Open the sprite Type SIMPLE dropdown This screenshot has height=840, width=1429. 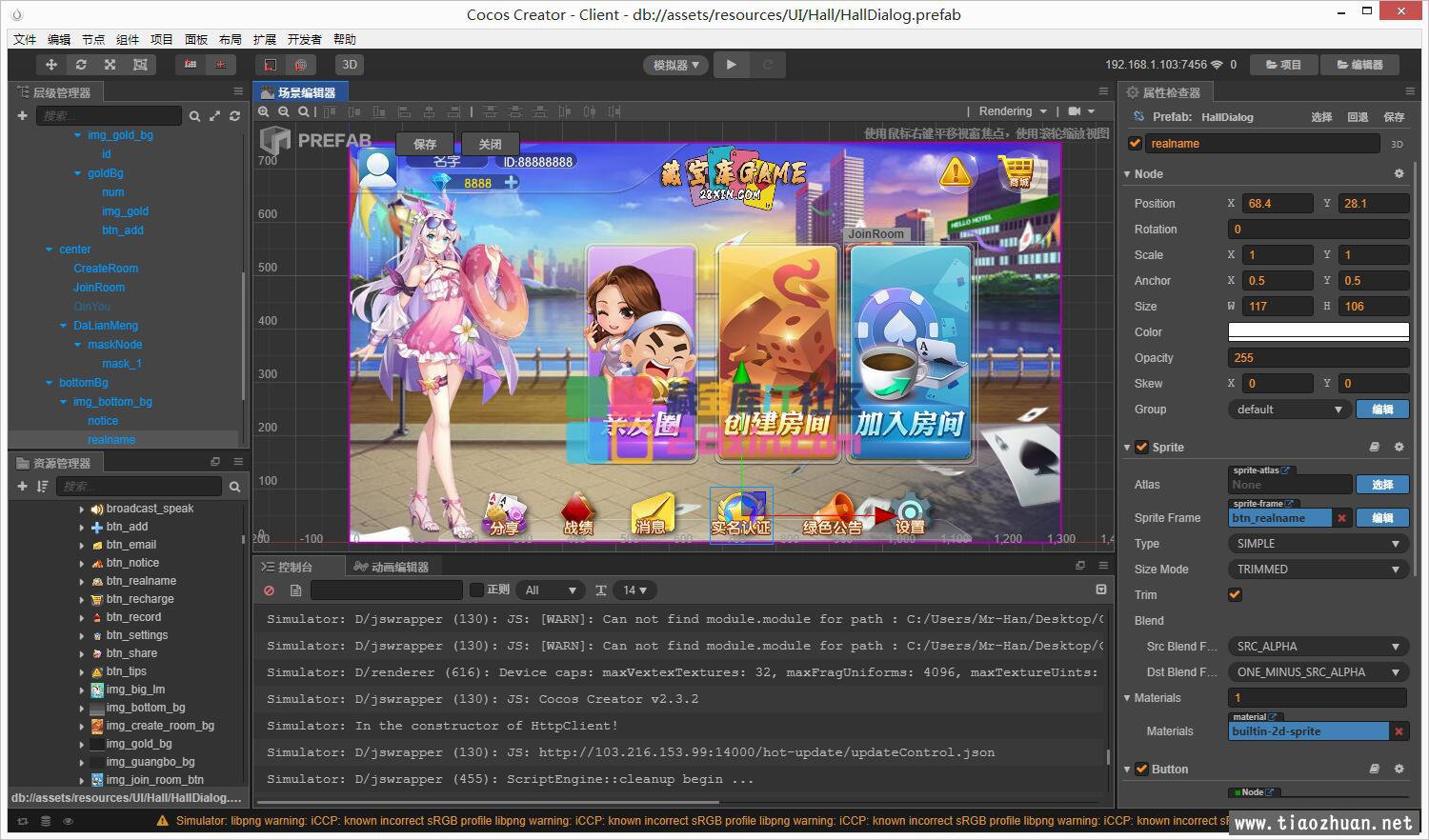[x=1318, y=544]
